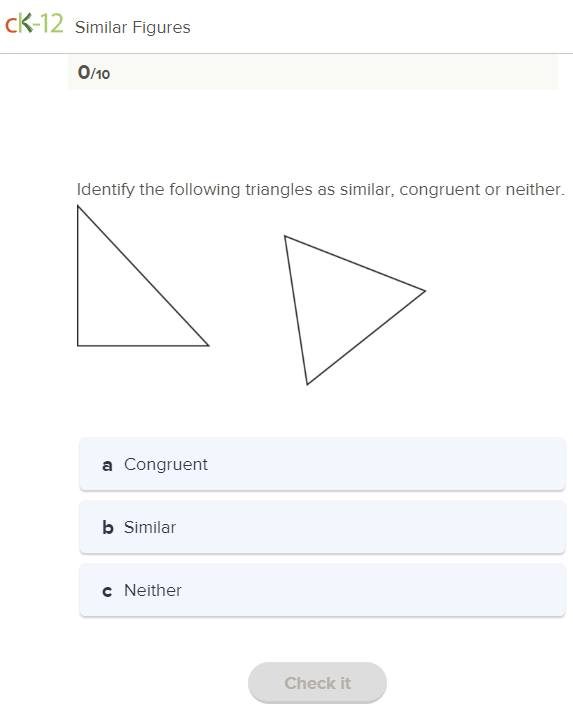Click the word Similar in option b
Viewport: 573px width, 706px height.
coord(150,527)
